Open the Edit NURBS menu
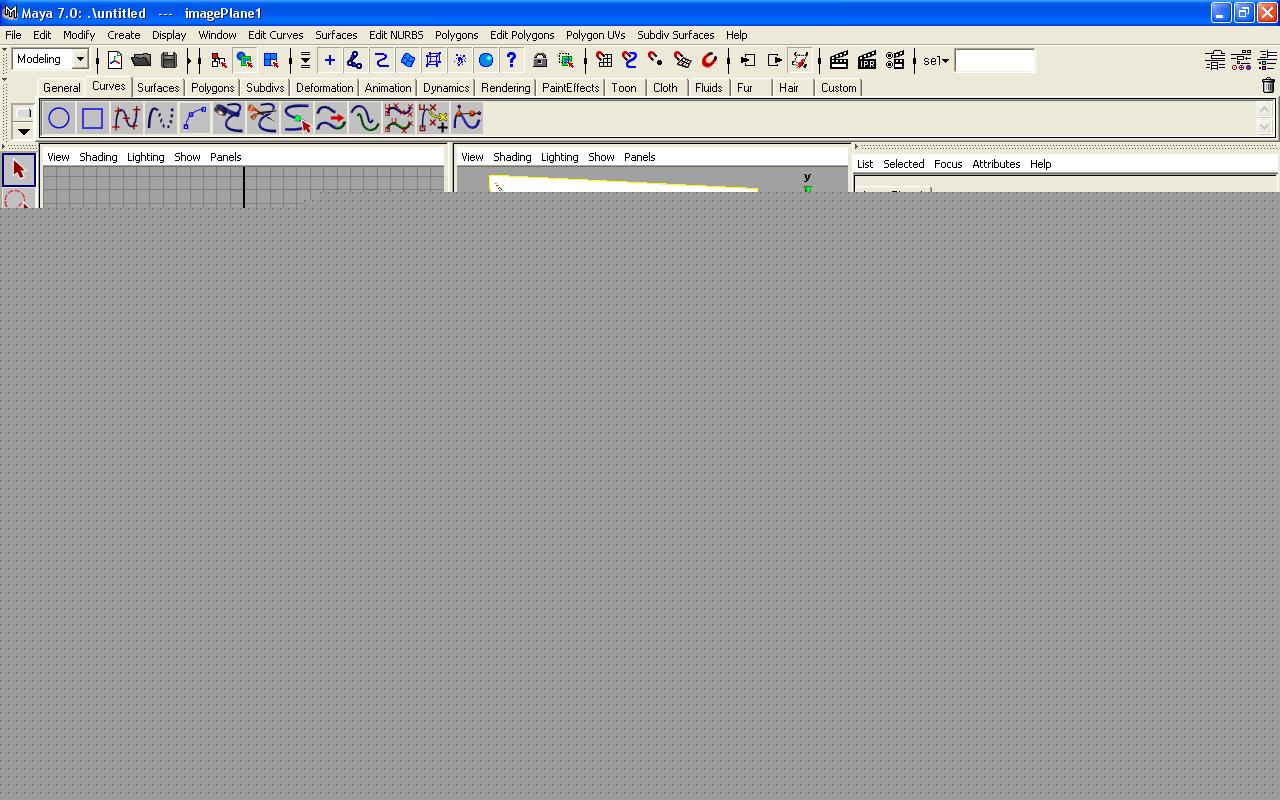The width and height of the screenshot is (1280, 800). click(396, 35)
